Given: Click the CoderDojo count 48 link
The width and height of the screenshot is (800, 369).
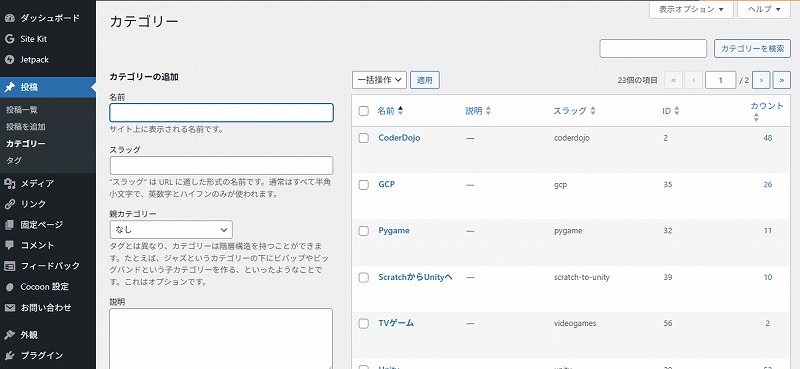Looking at the screenshot, I should tap(767, 138).
